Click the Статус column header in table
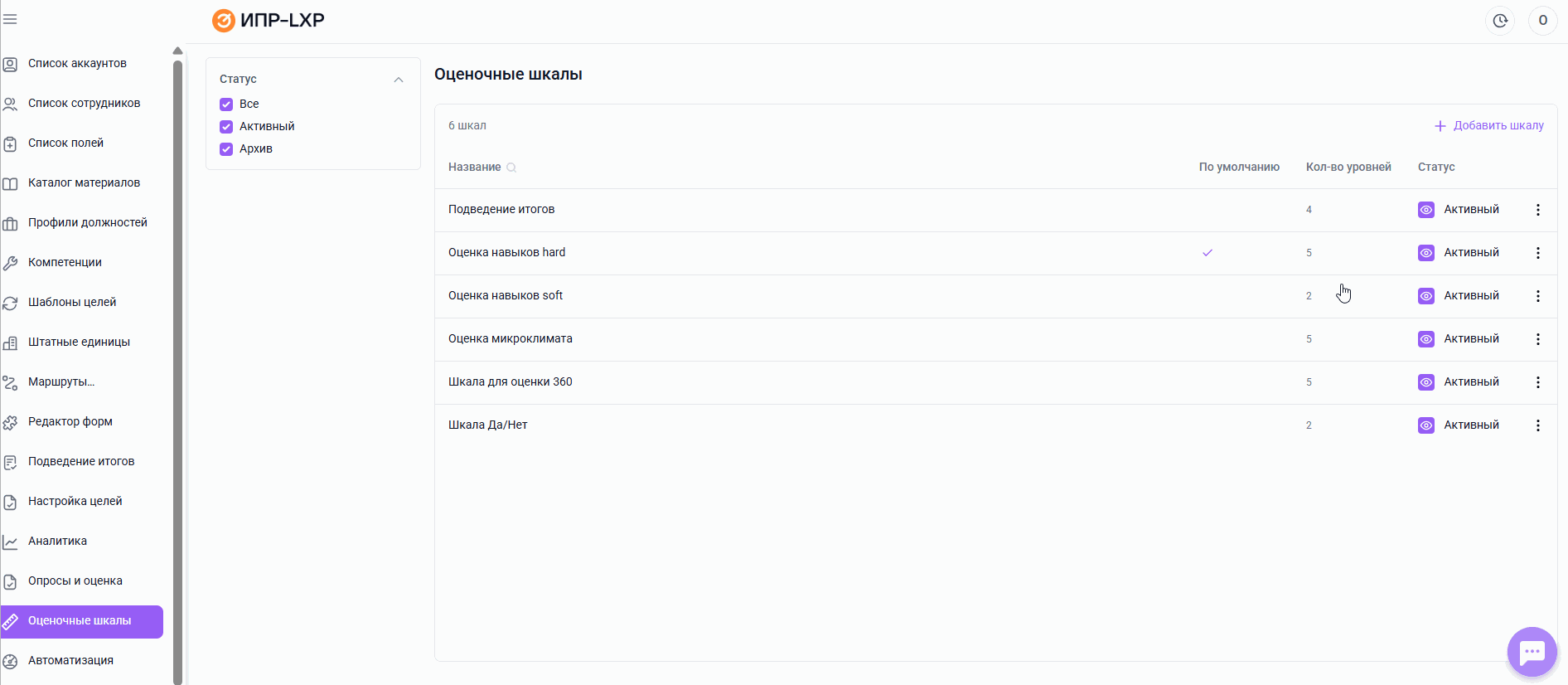This screenshot has width=1568, height=685. coord(1436,168)
